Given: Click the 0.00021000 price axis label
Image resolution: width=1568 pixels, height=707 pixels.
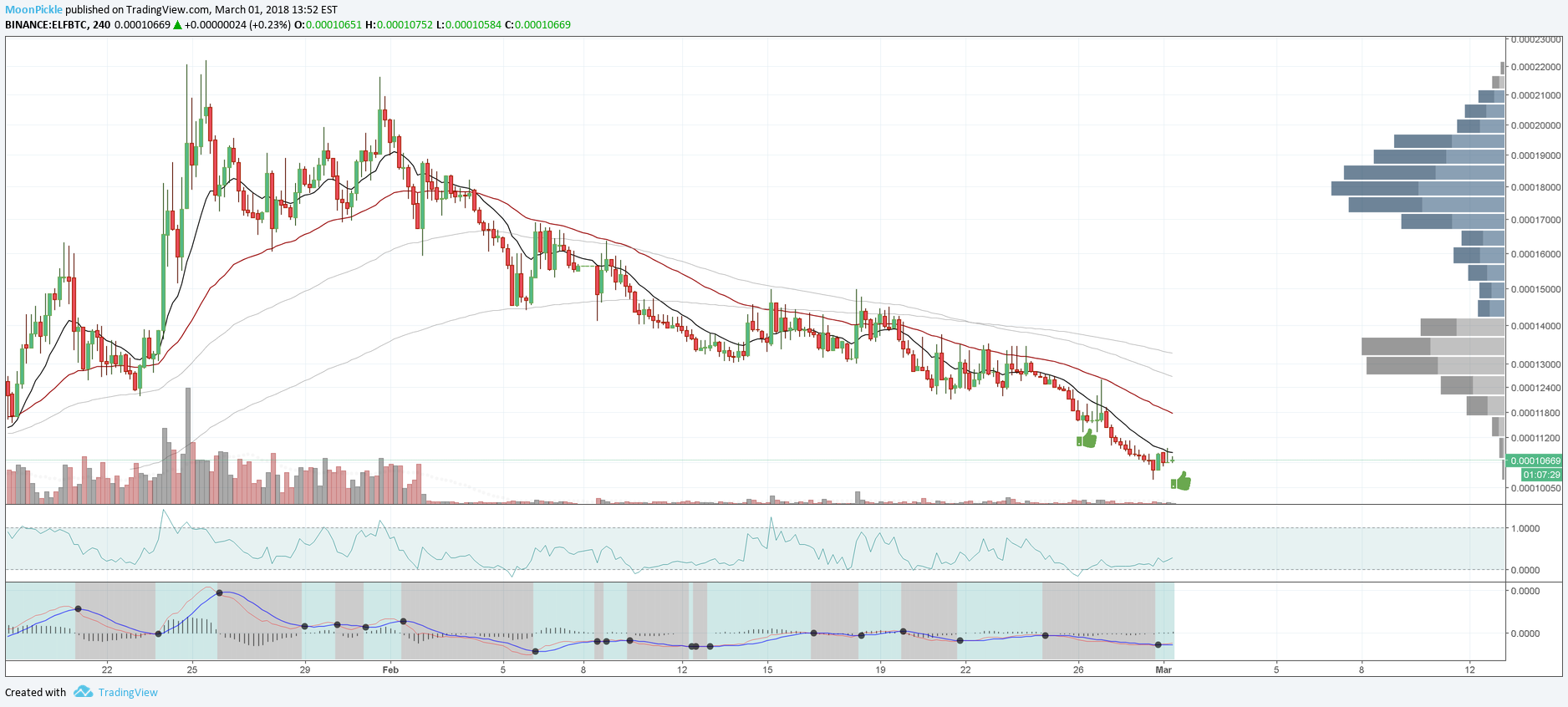Looking at the screenshot, I should [x=1535, y=95].
